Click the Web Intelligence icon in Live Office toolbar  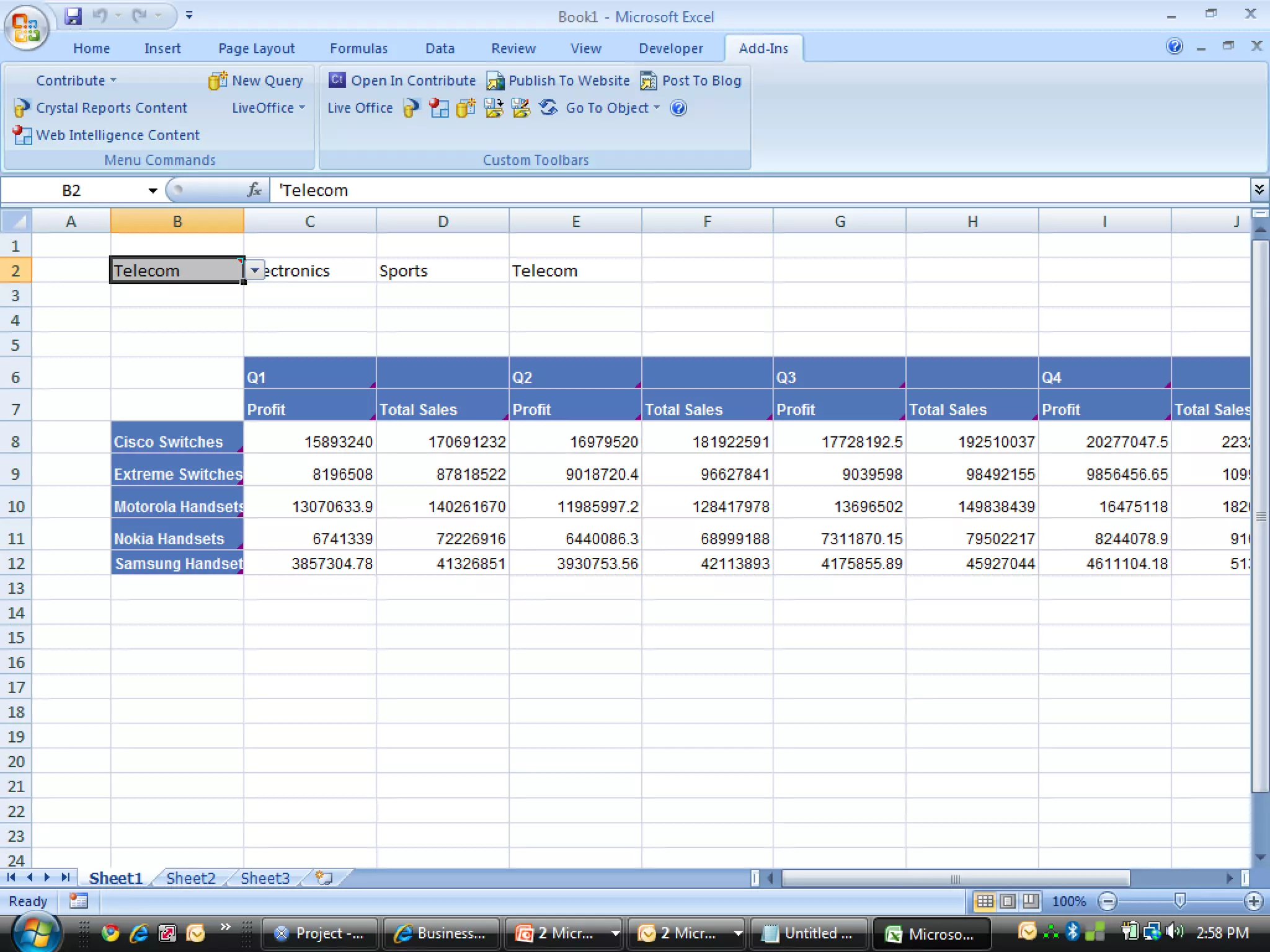pos(438,108)
